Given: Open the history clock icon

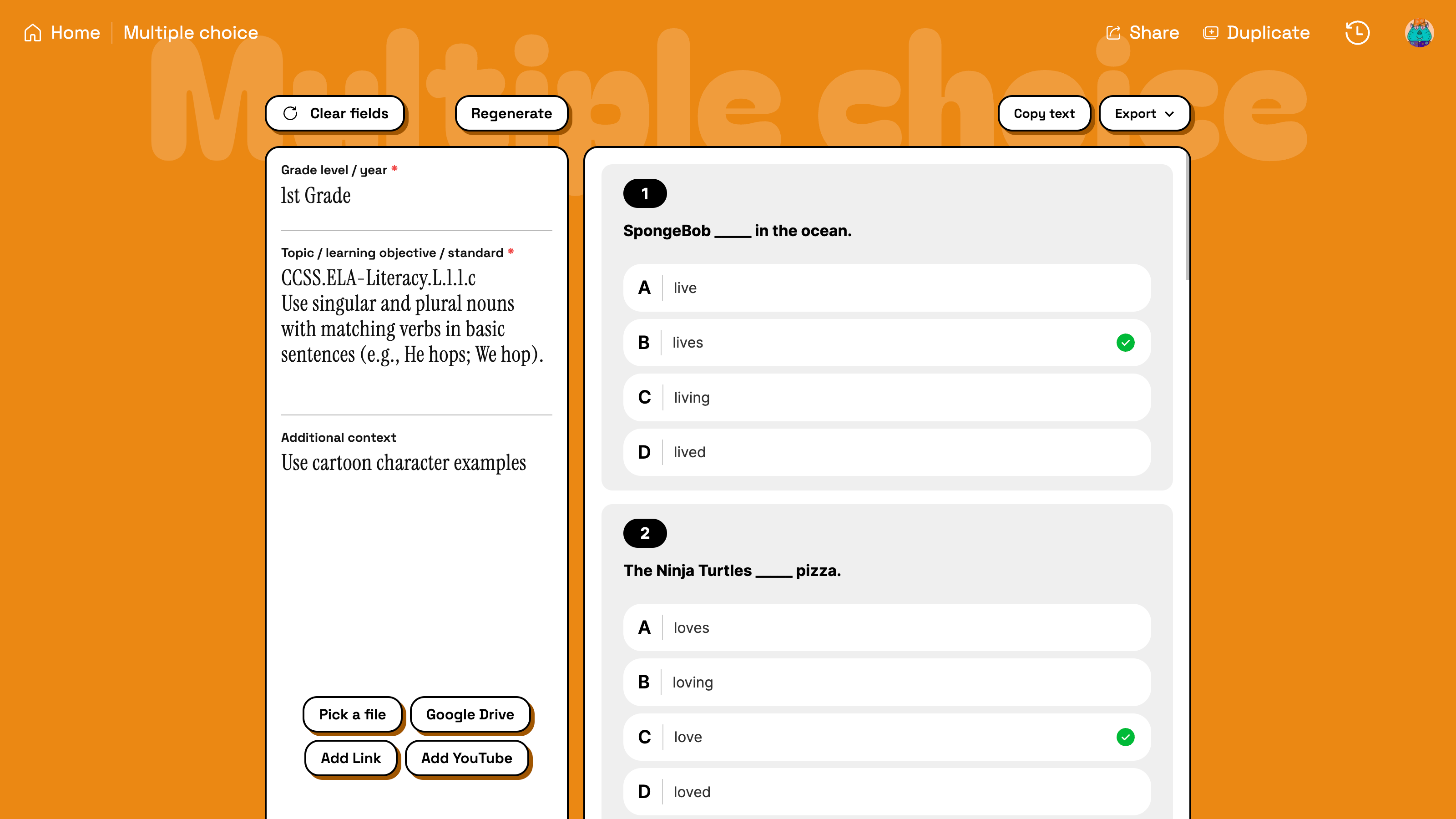Looking at the screenshot, I should tap(1357, 33).
